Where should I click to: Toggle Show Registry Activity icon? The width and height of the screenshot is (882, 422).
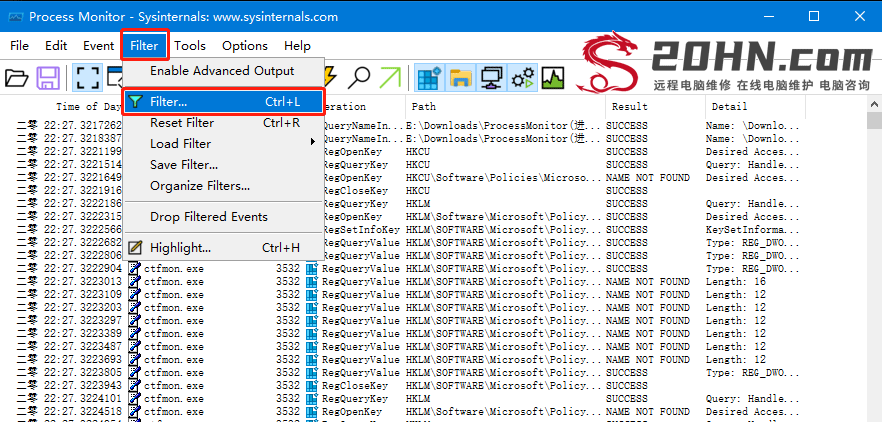tap(429, 78)
